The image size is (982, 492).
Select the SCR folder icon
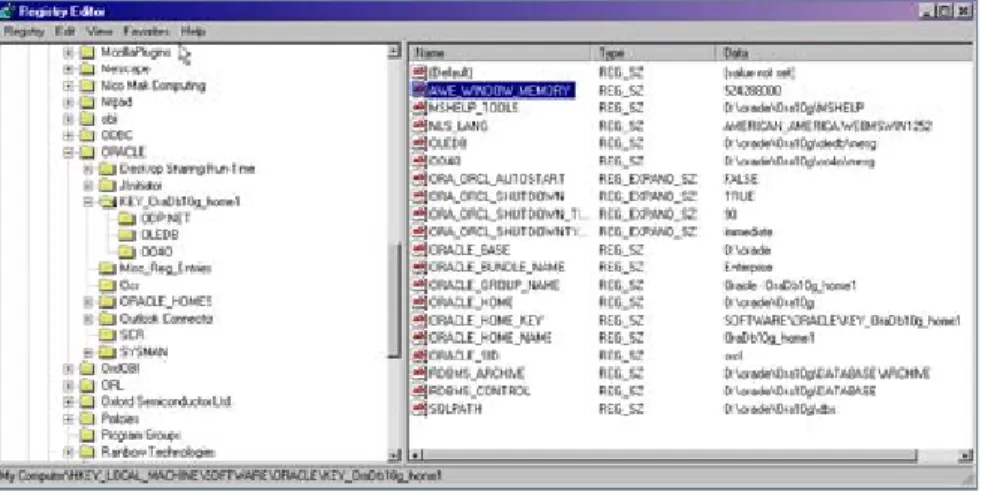pos(108,335)
